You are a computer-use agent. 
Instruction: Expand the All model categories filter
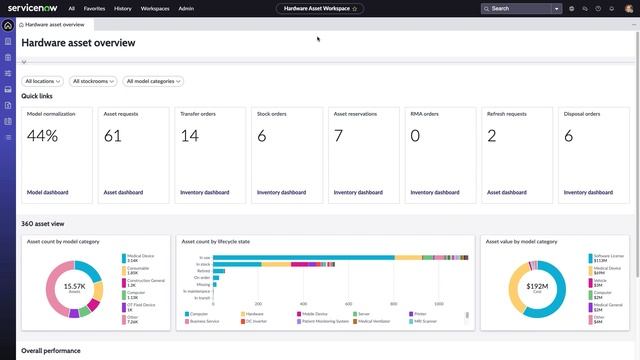(x=153, y=81)
